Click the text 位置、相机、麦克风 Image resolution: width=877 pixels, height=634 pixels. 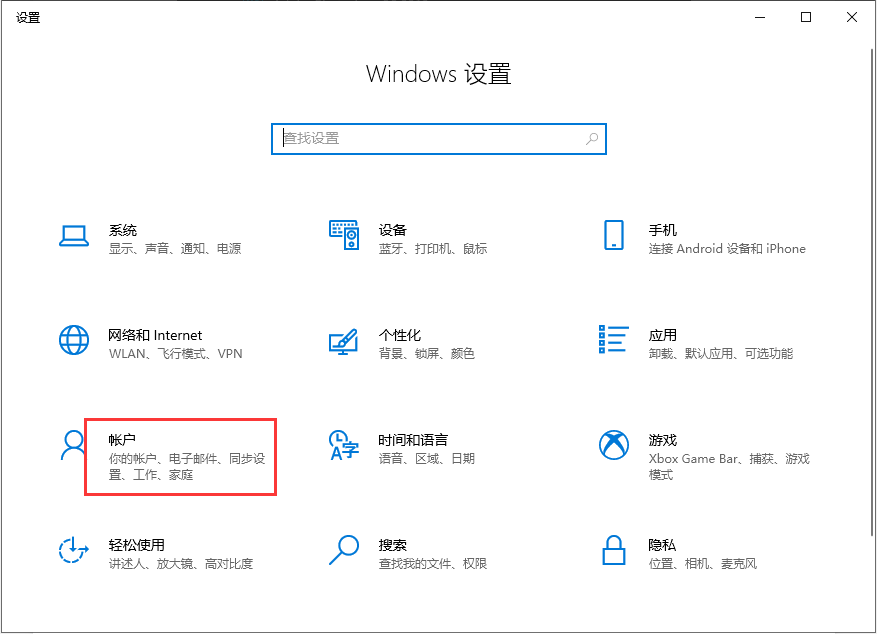pyautogui.click(x=703, y=564)
